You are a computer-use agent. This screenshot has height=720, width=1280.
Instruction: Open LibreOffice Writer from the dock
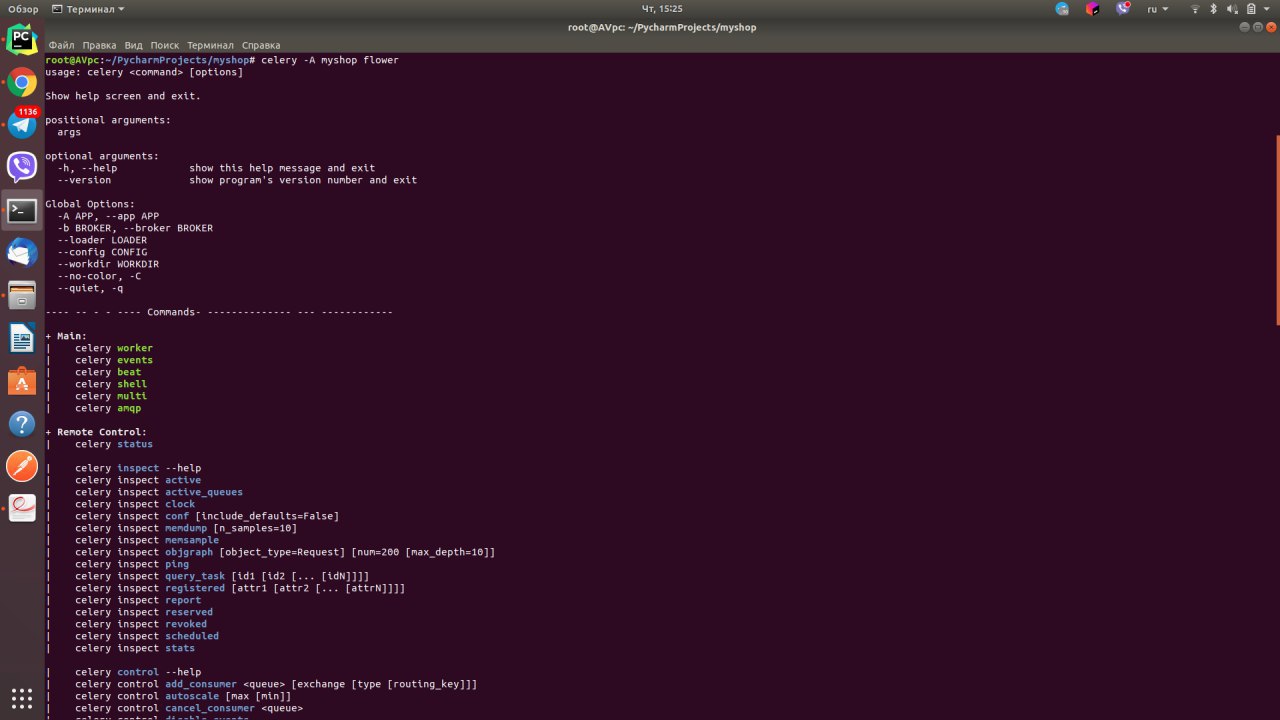(x=22, y=338)
